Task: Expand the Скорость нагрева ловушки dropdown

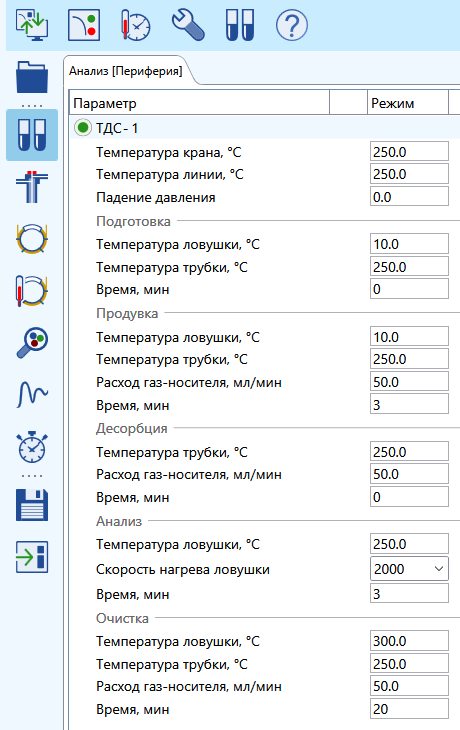Action: point(409,569)
